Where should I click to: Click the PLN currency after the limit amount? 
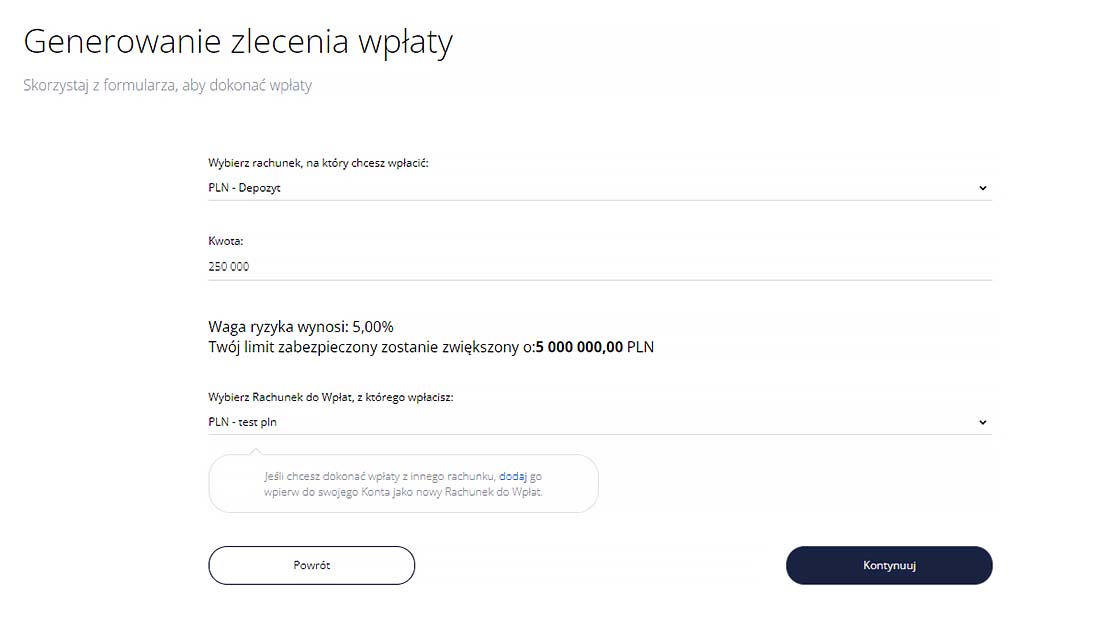pyautogui.click(x=640, y=347)
